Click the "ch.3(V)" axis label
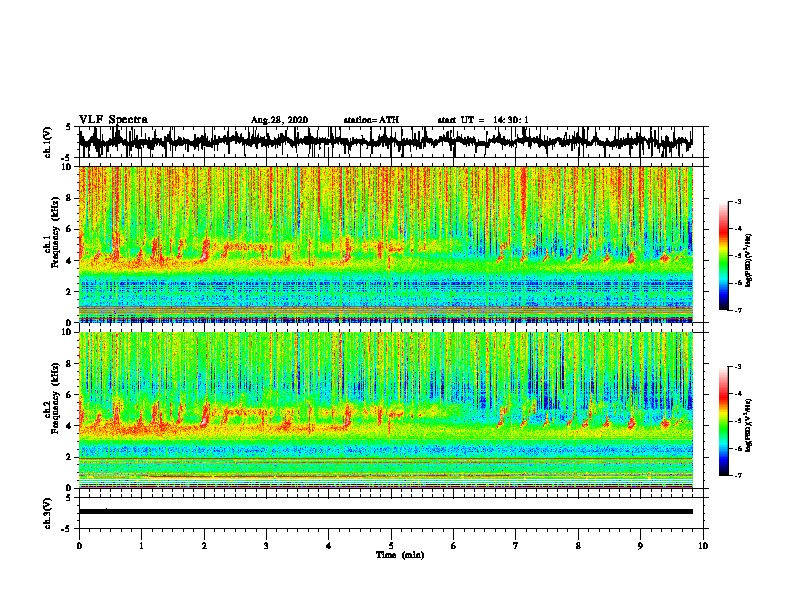Image resolution: width=792 pixels, height=612 pixels. tap(48, 513)
